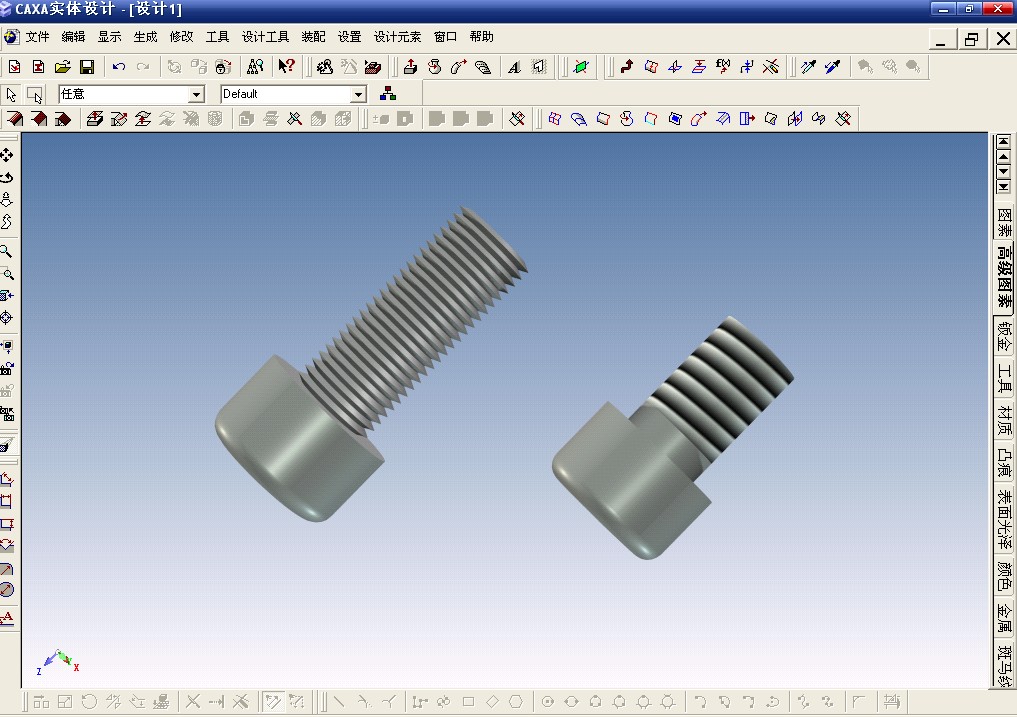1017x717 pixels.
Task: Switch to the 颜色 catalog tab
Action: pyautogui.click(x=1004, y=576)
